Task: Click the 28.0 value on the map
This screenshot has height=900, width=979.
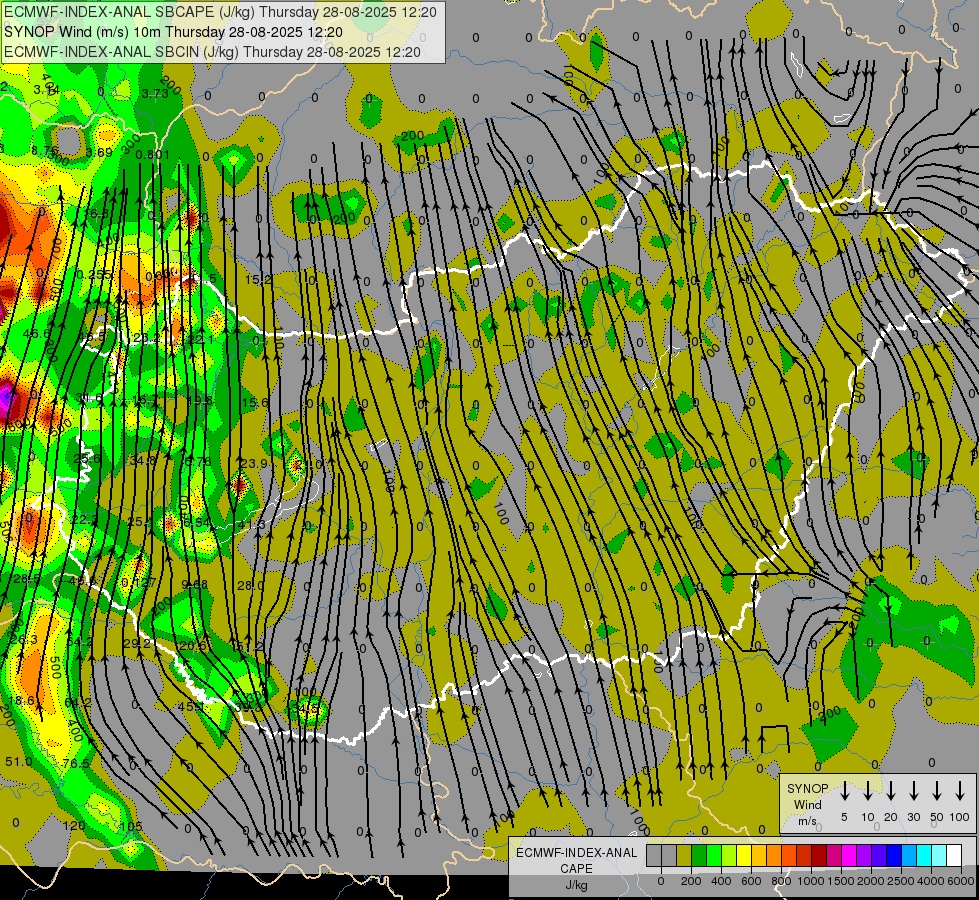Action: [x=250, y=585]
